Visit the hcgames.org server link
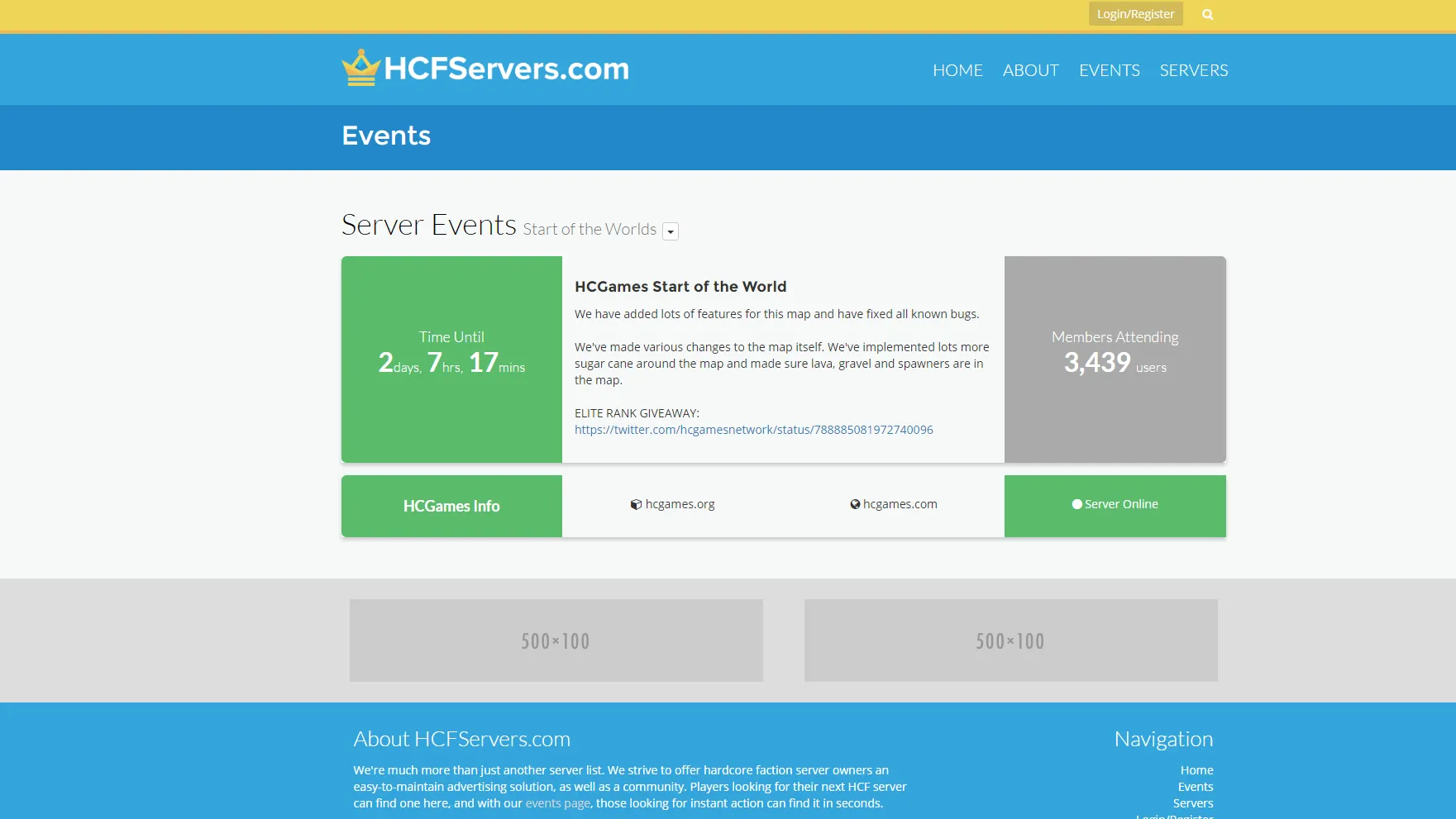The width and height of the screenshot is (1456, 819). [680, 504]
